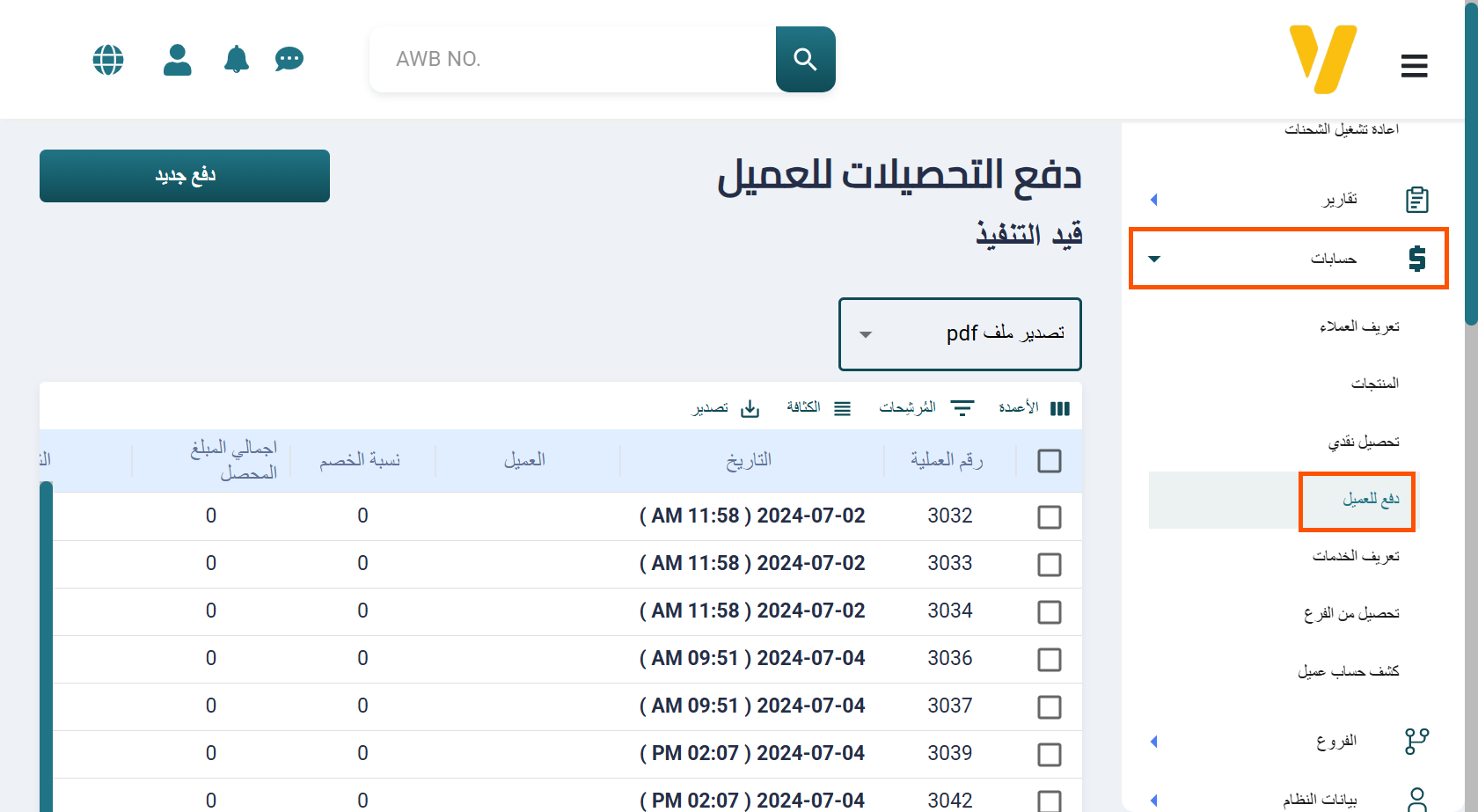
Task: Select the checkbox for operation 3032
Action: pos(1049,516)
